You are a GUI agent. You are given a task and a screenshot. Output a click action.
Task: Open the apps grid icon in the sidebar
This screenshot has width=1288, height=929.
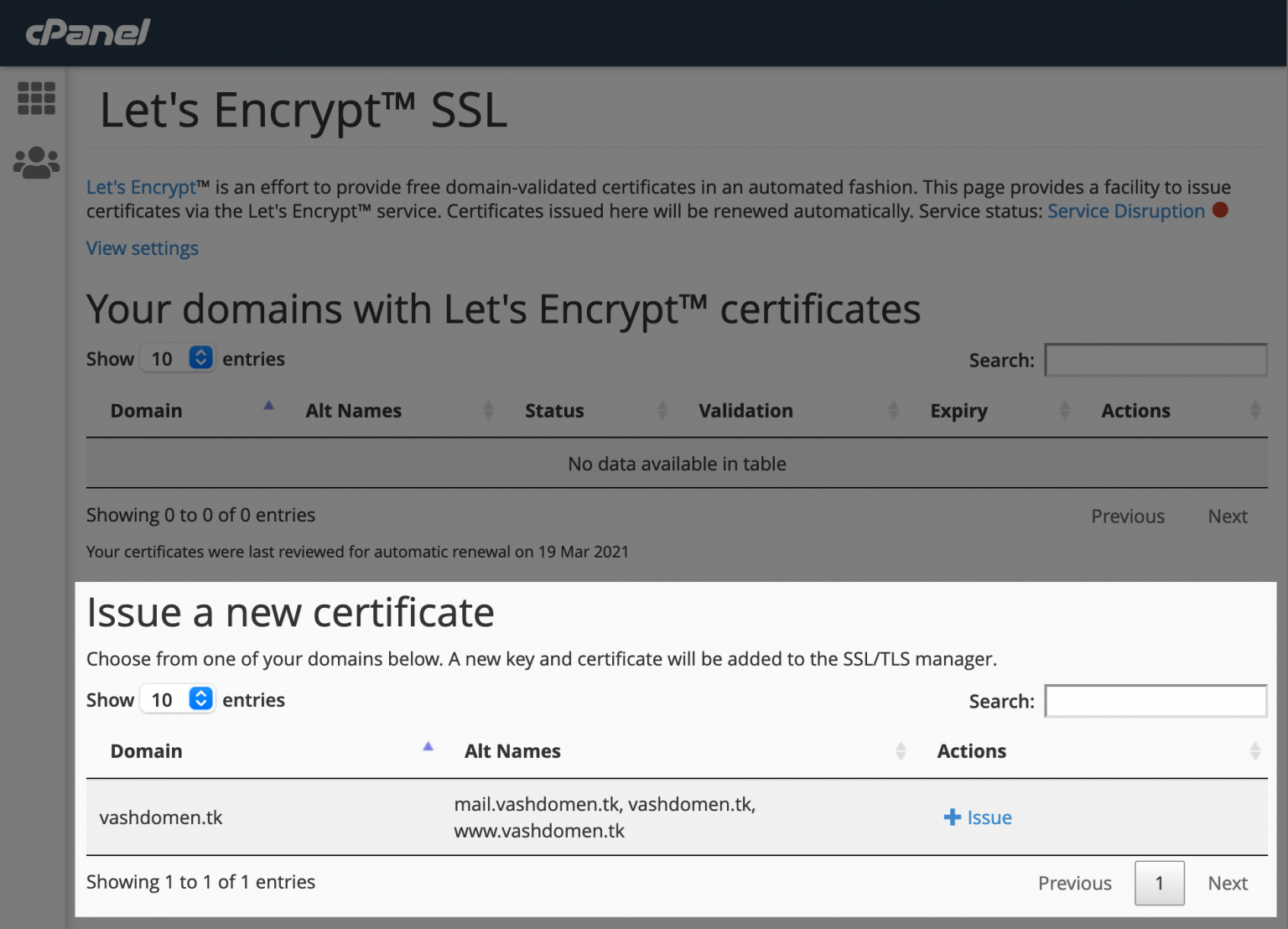point(35,99)
